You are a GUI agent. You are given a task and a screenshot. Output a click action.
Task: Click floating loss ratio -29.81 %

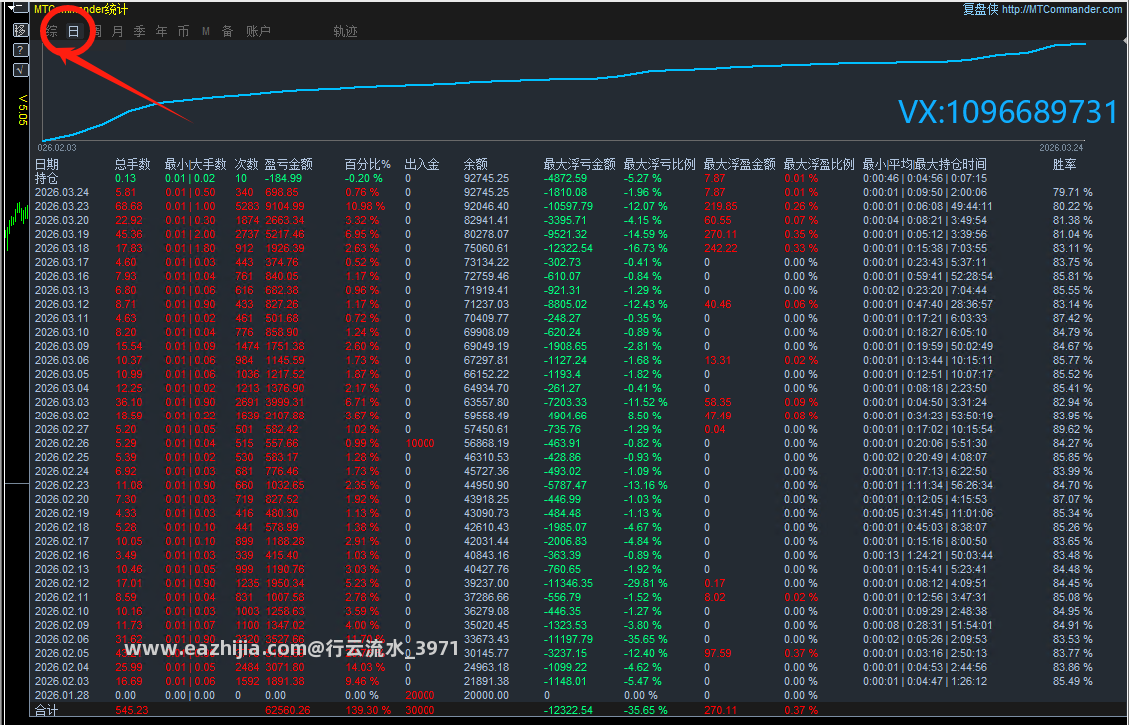click(645, 583)
